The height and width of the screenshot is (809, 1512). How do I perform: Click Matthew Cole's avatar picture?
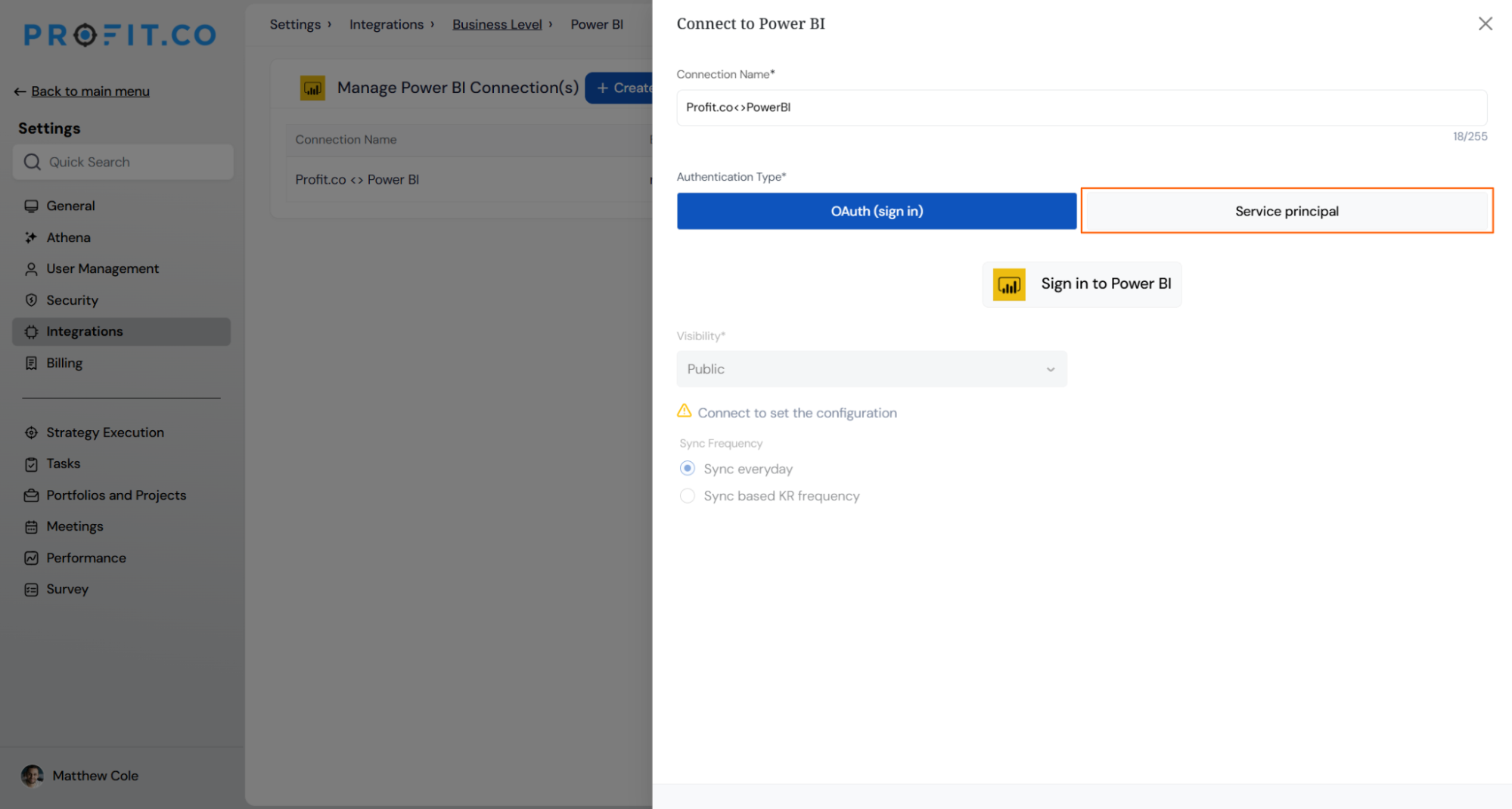click(32, 776)
